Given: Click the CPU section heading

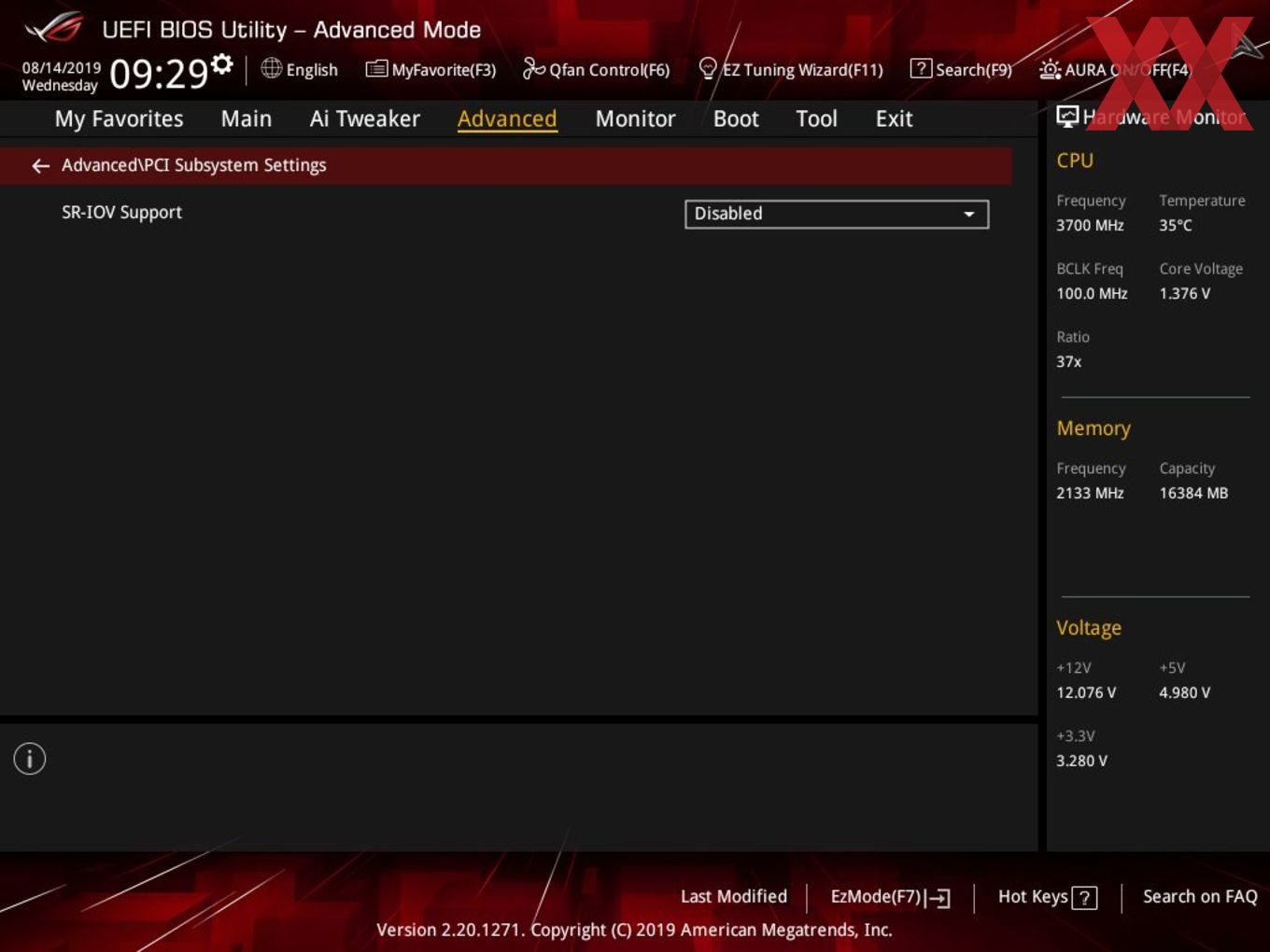Looking at the screenshot, I should (1075, 161).
